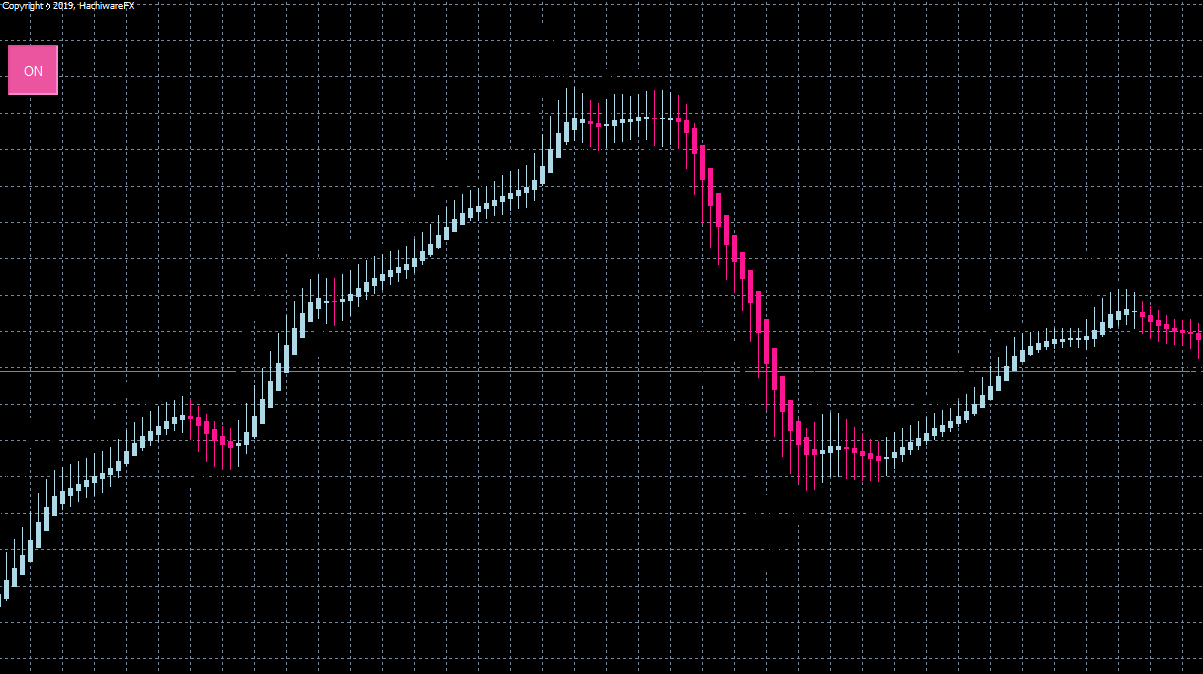1203x674 pixels.
Task: Click the HachiwareFX copyright text
Action: [68, 6]
